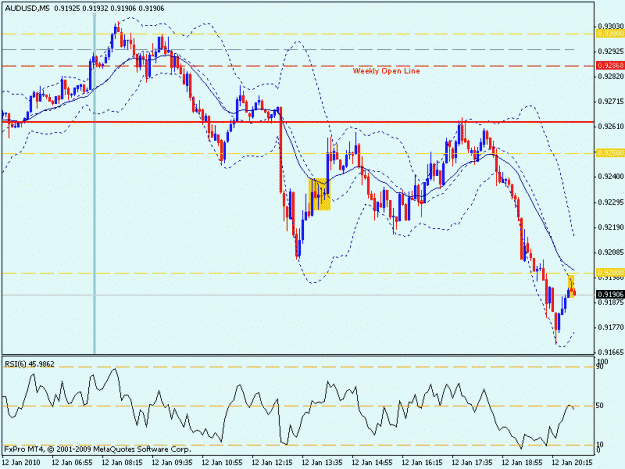Click the '12 Jan 12:15' time label
625x469 pixels.
(272, 462)
